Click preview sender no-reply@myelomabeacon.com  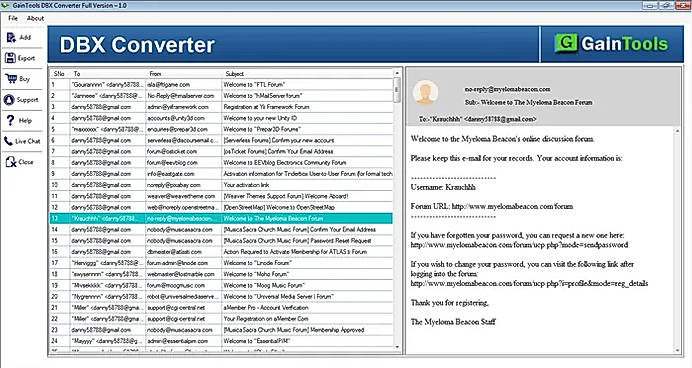coord(507,89)
